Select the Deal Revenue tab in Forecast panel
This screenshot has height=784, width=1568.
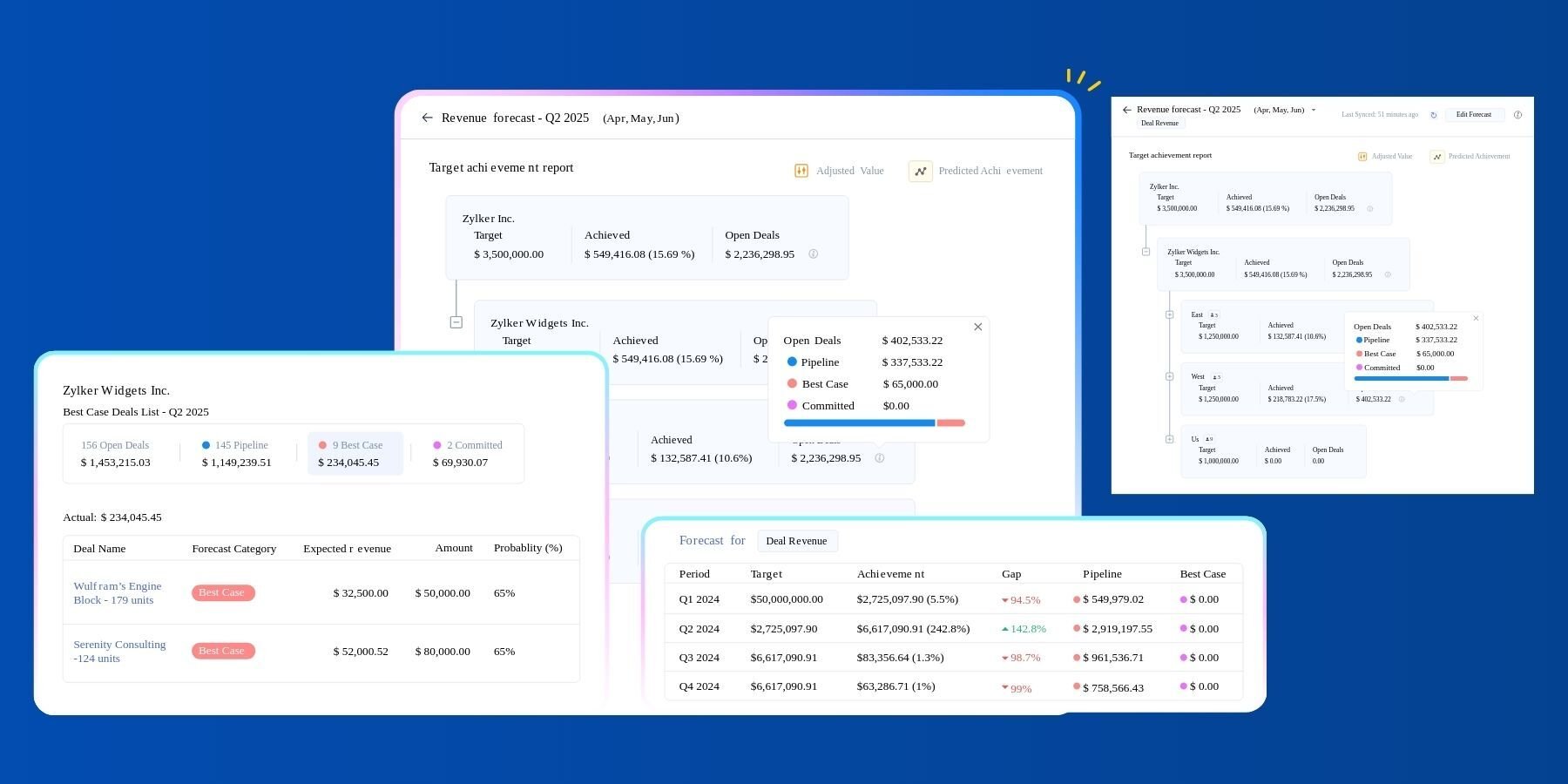coord(796,541)
